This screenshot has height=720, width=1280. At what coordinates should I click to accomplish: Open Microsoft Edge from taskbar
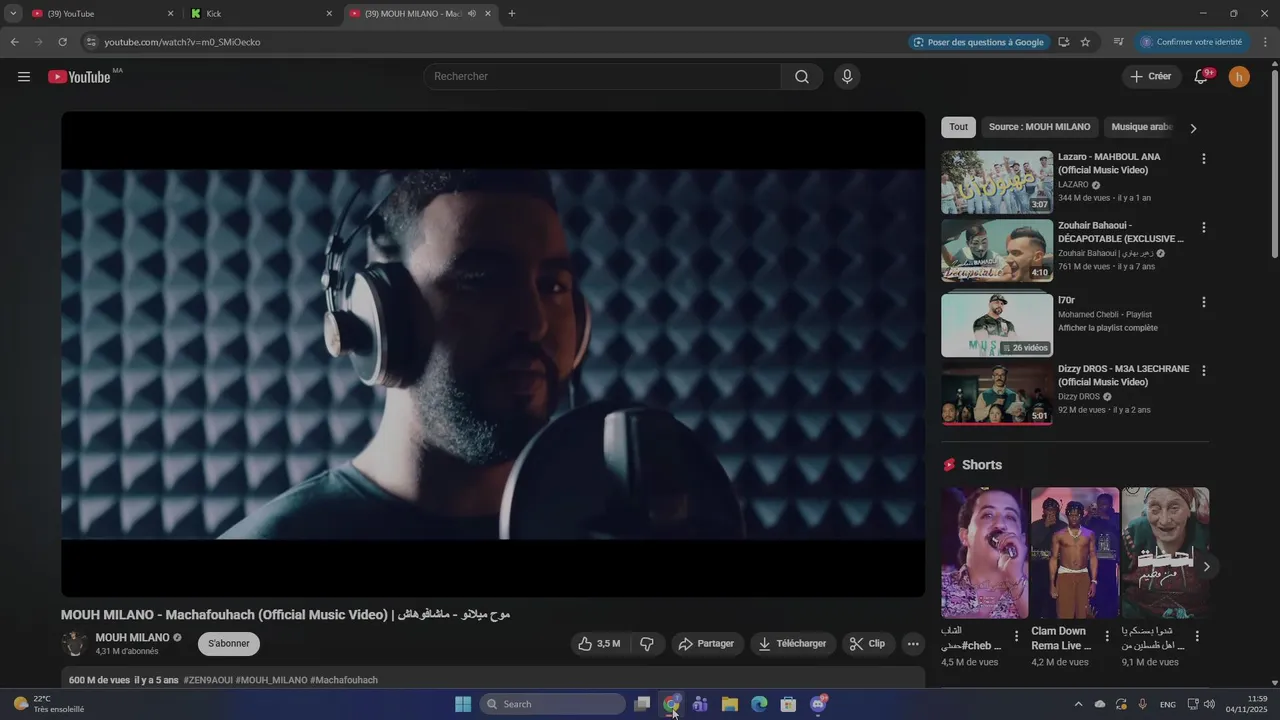click(759, 704)
